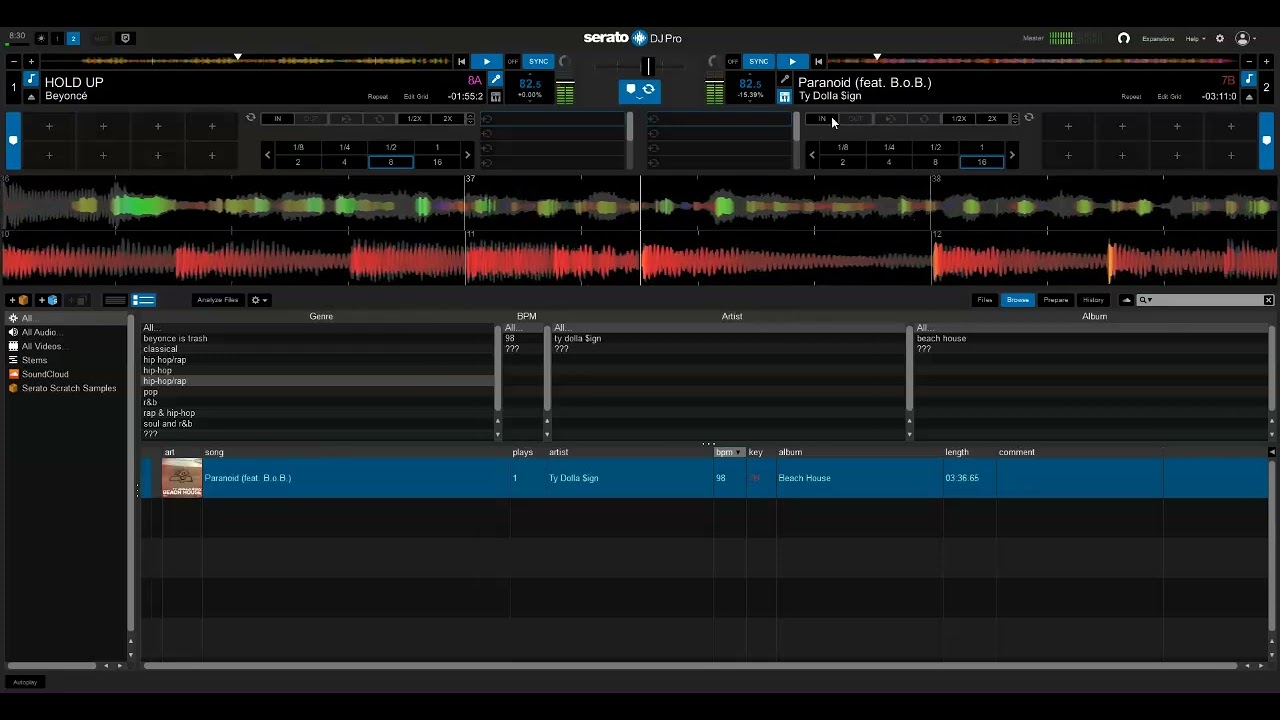Open search field filter dropdown
This screenshot has width=1280, height=720.
[x=1146, y=300]
